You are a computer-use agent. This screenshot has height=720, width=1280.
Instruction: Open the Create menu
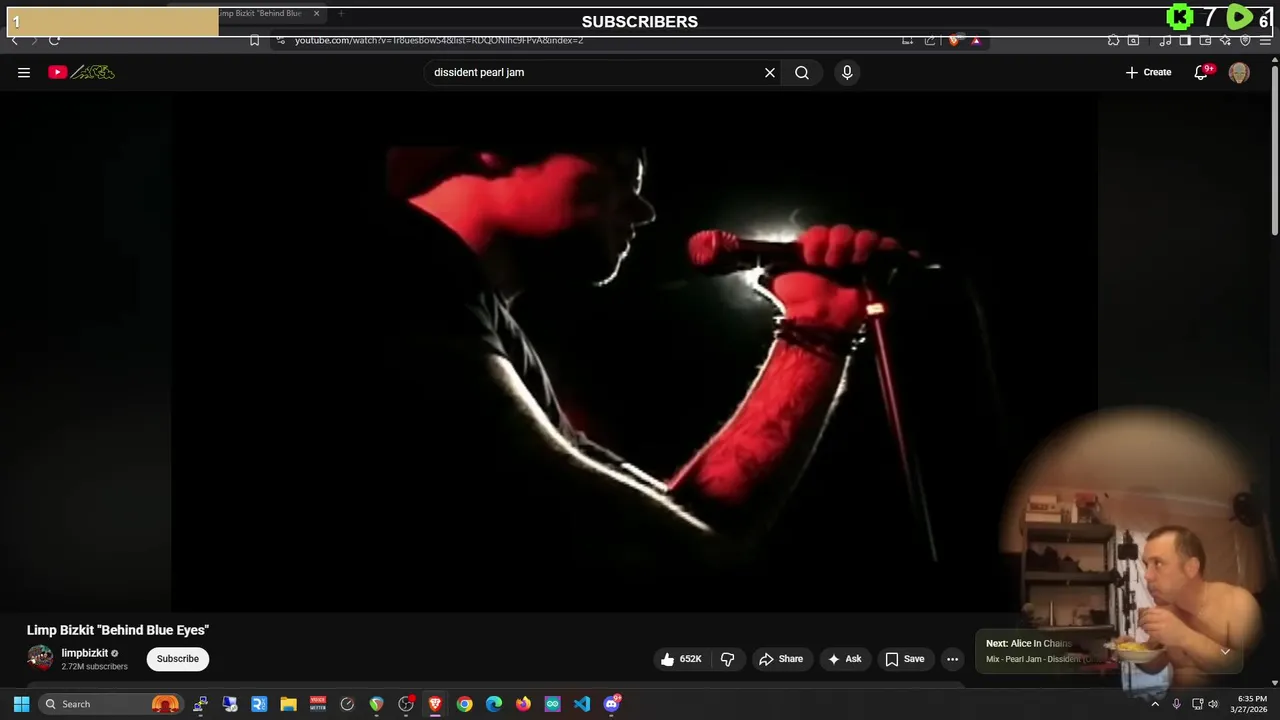[1148, 72]
